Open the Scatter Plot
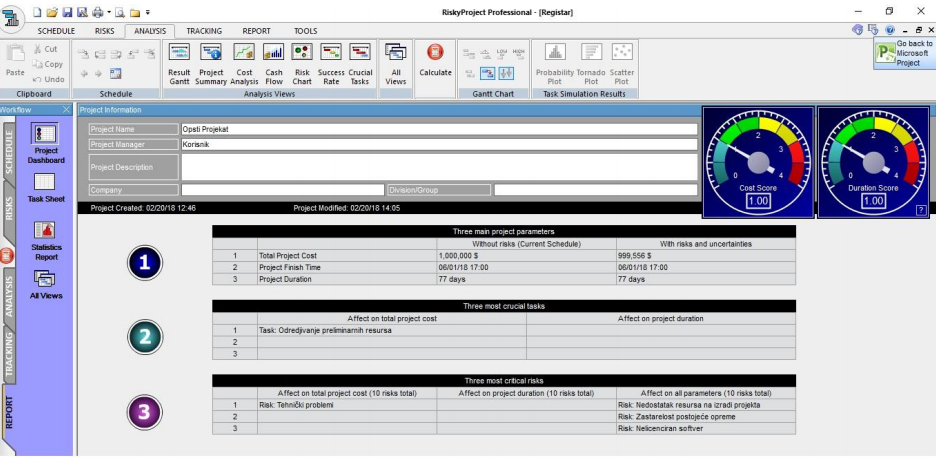The height and width of the screenshot is (460, 936). (x=622, y=64)
